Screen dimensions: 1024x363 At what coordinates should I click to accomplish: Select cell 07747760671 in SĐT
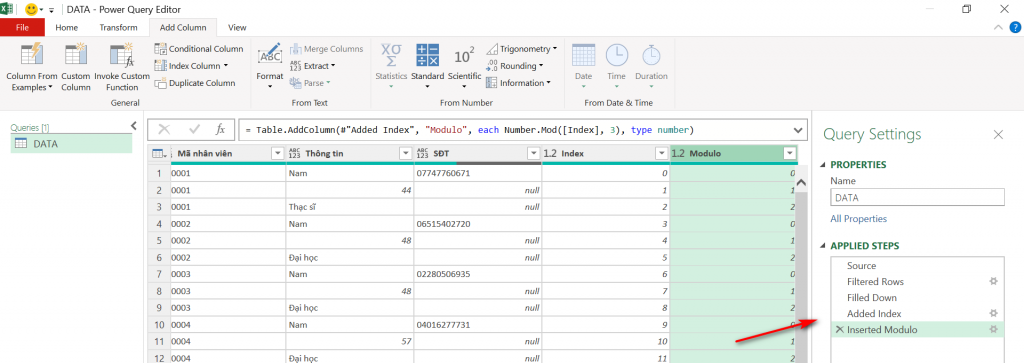[x=477, y=174]
